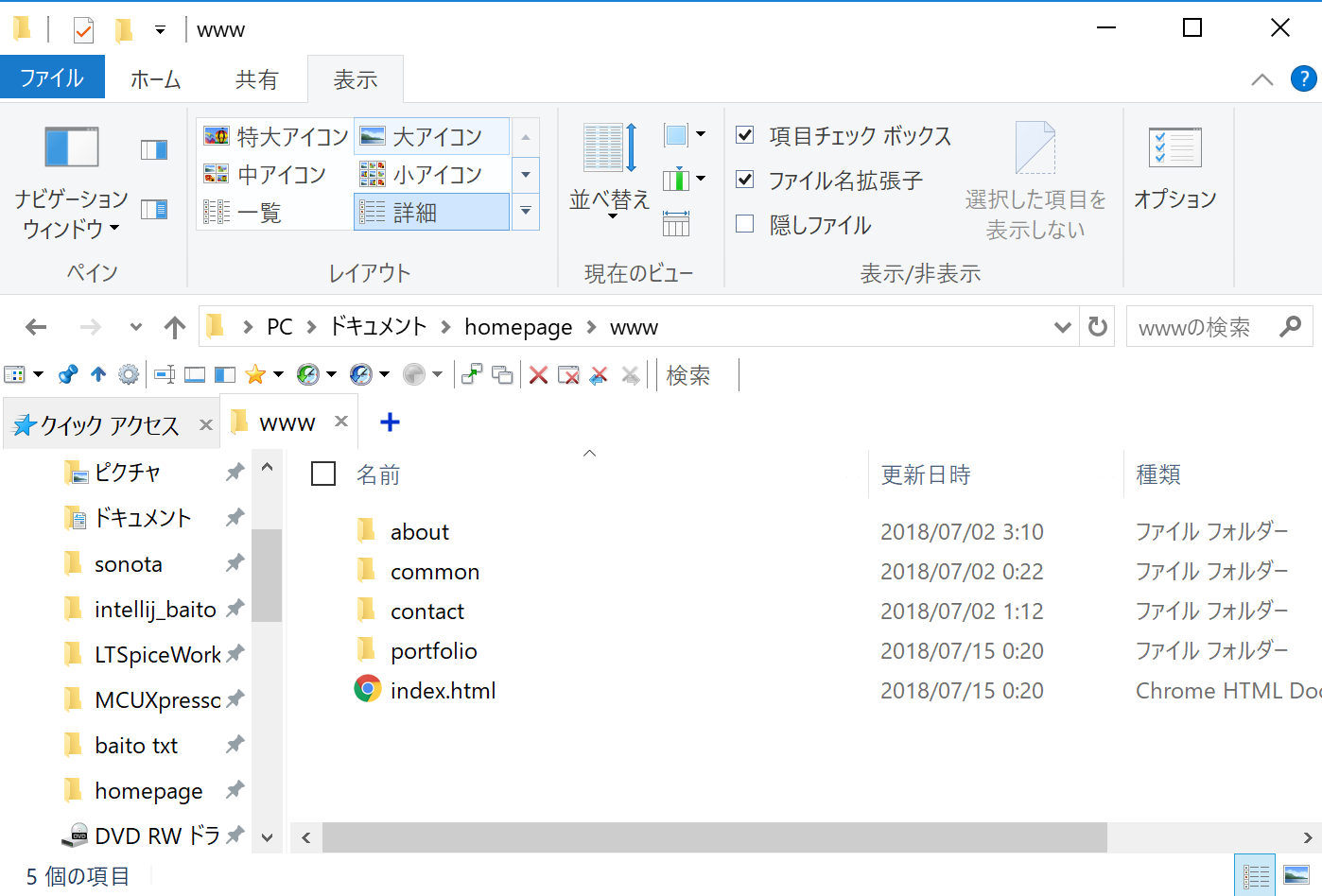Select the Details (詳細) layout option
This screenshot has height=896, width=1322.
(x=431, y=213)
